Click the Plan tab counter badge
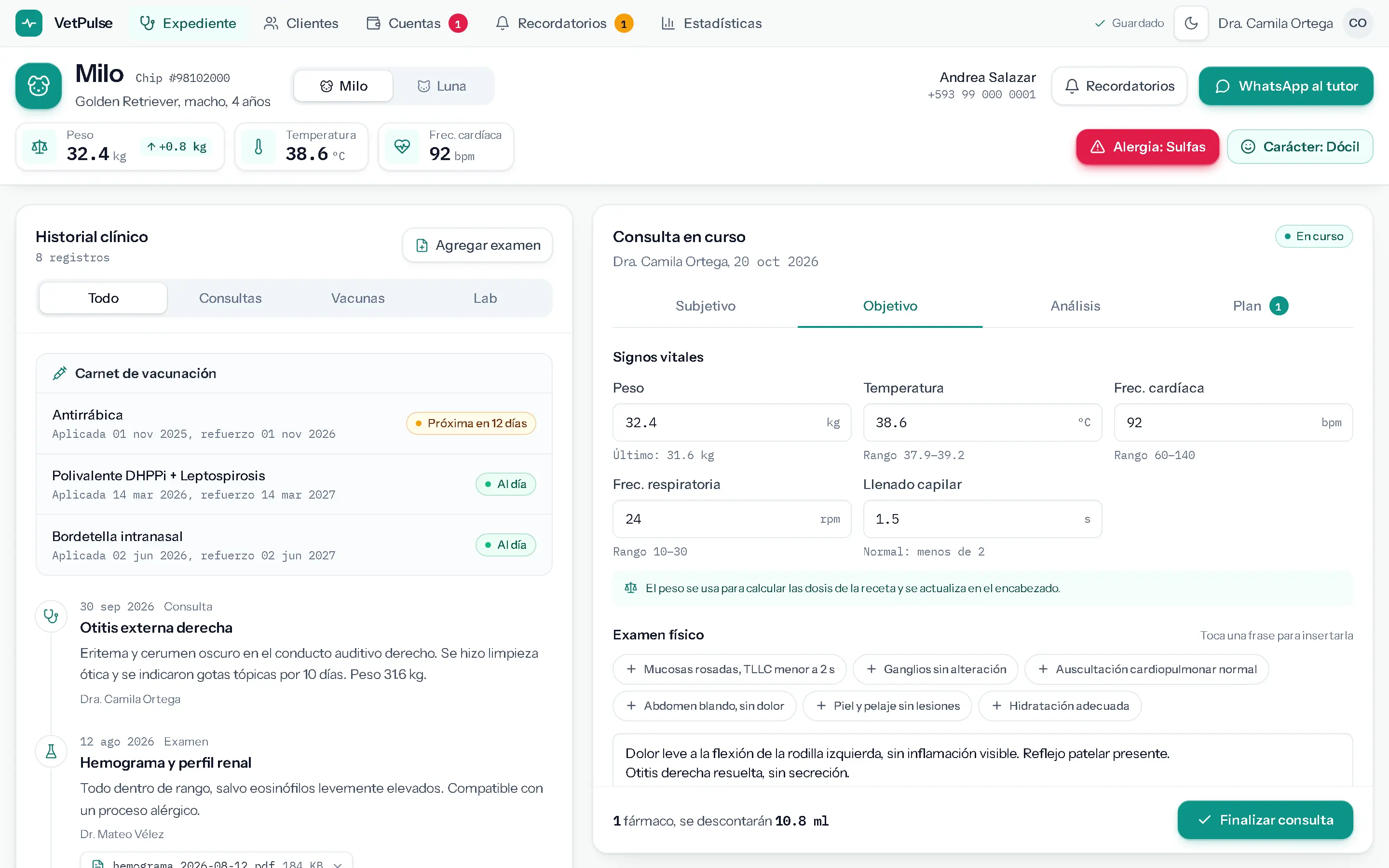This screenshot has height=868, width=1389. tap(1278, 306)
